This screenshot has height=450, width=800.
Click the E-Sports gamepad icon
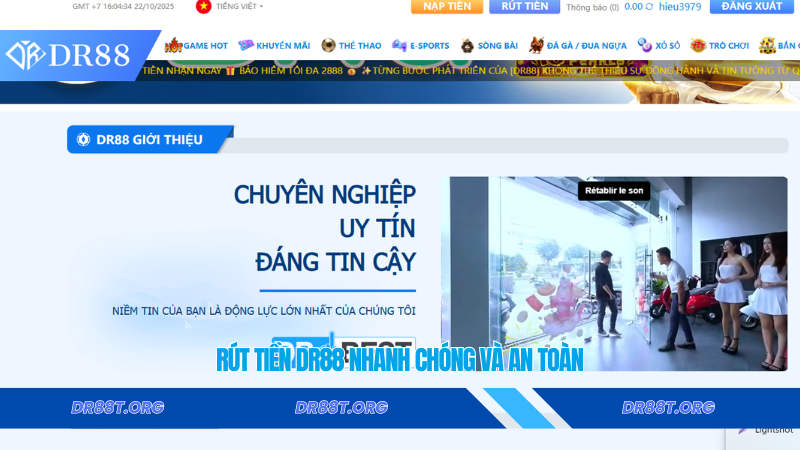[399, 45]
